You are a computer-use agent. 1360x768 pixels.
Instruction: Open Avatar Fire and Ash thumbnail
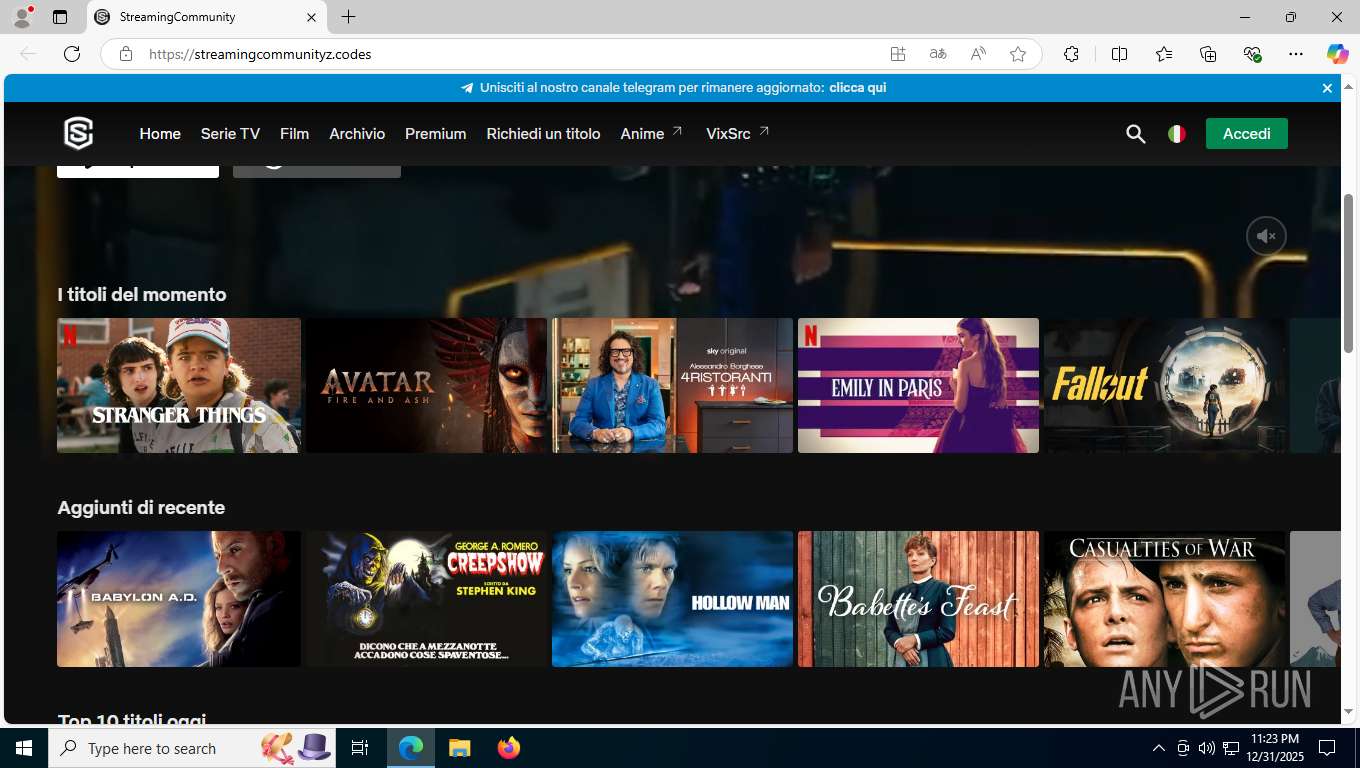(427, 385)
